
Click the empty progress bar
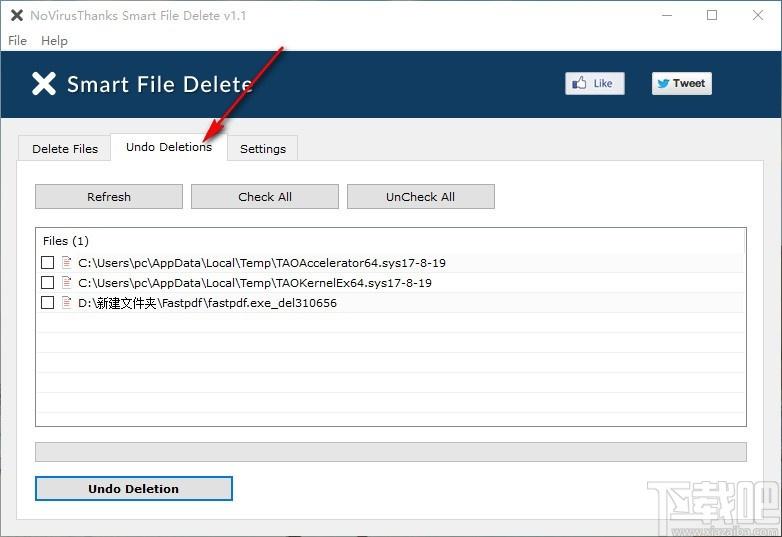coord(391,452)
